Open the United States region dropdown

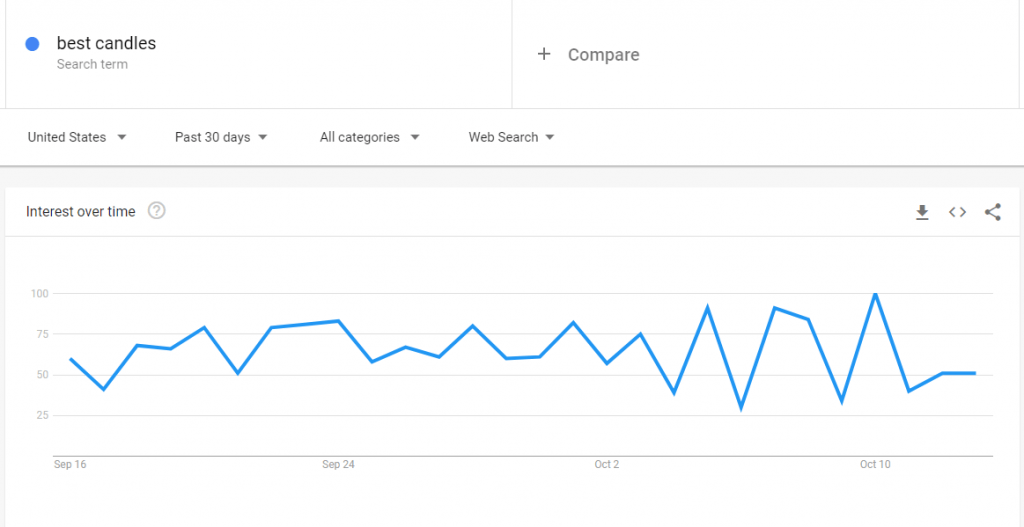click(x=77, y=137)
